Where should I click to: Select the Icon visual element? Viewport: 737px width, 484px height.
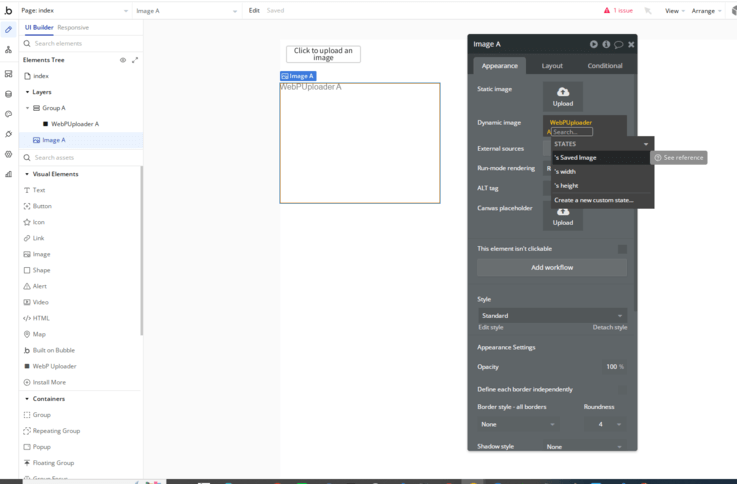[x=34, y=222]
